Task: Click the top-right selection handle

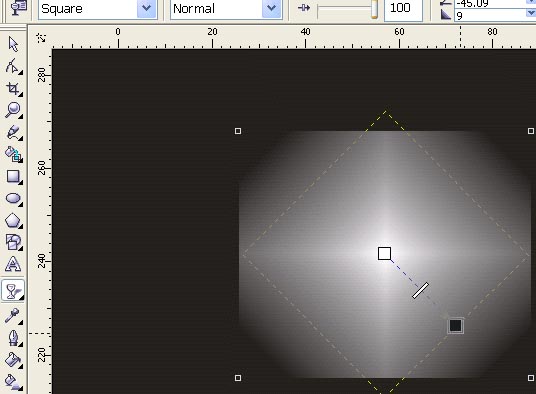Action: pos(531,131)
